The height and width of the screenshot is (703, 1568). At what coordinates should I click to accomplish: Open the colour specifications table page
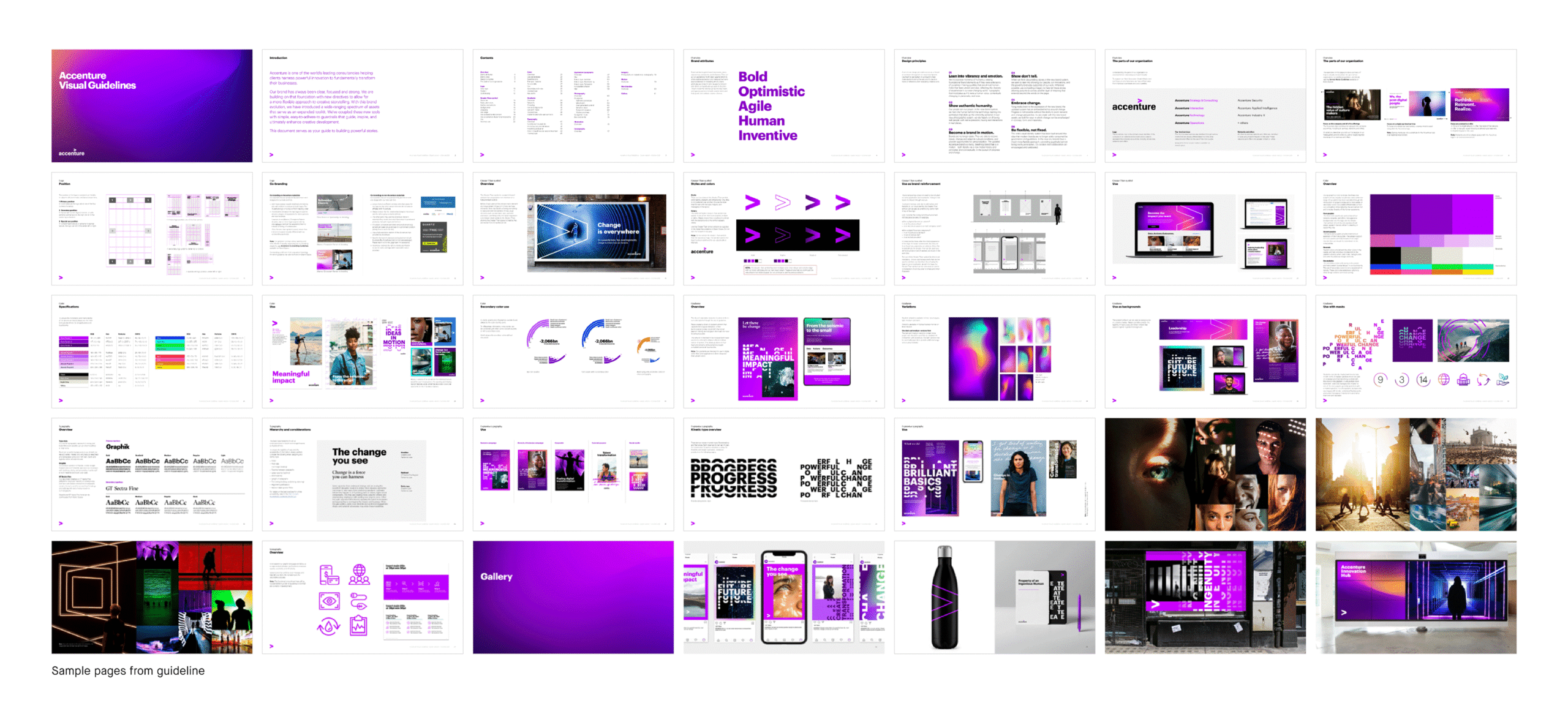click(x=151, y=351)
